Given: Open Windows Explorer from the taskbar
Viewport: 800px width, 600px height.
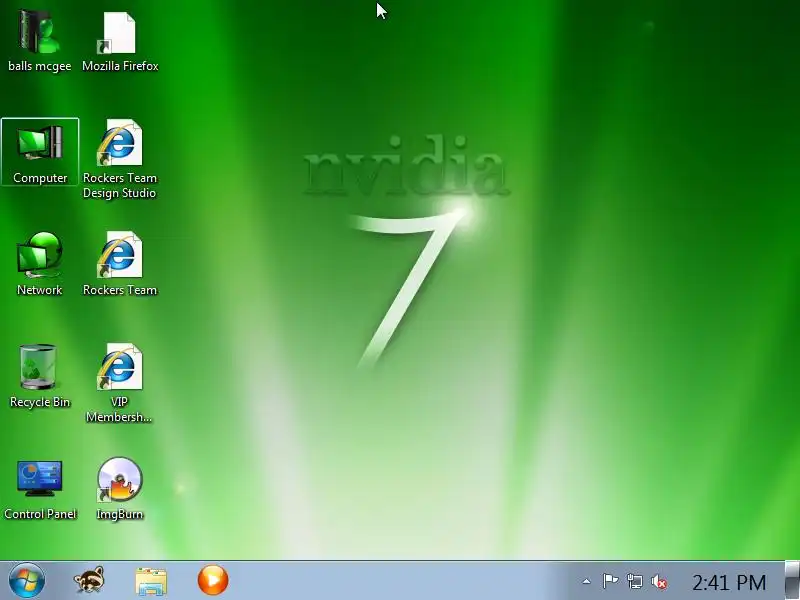Looking at the screenshot, I should tap(151, 581).
